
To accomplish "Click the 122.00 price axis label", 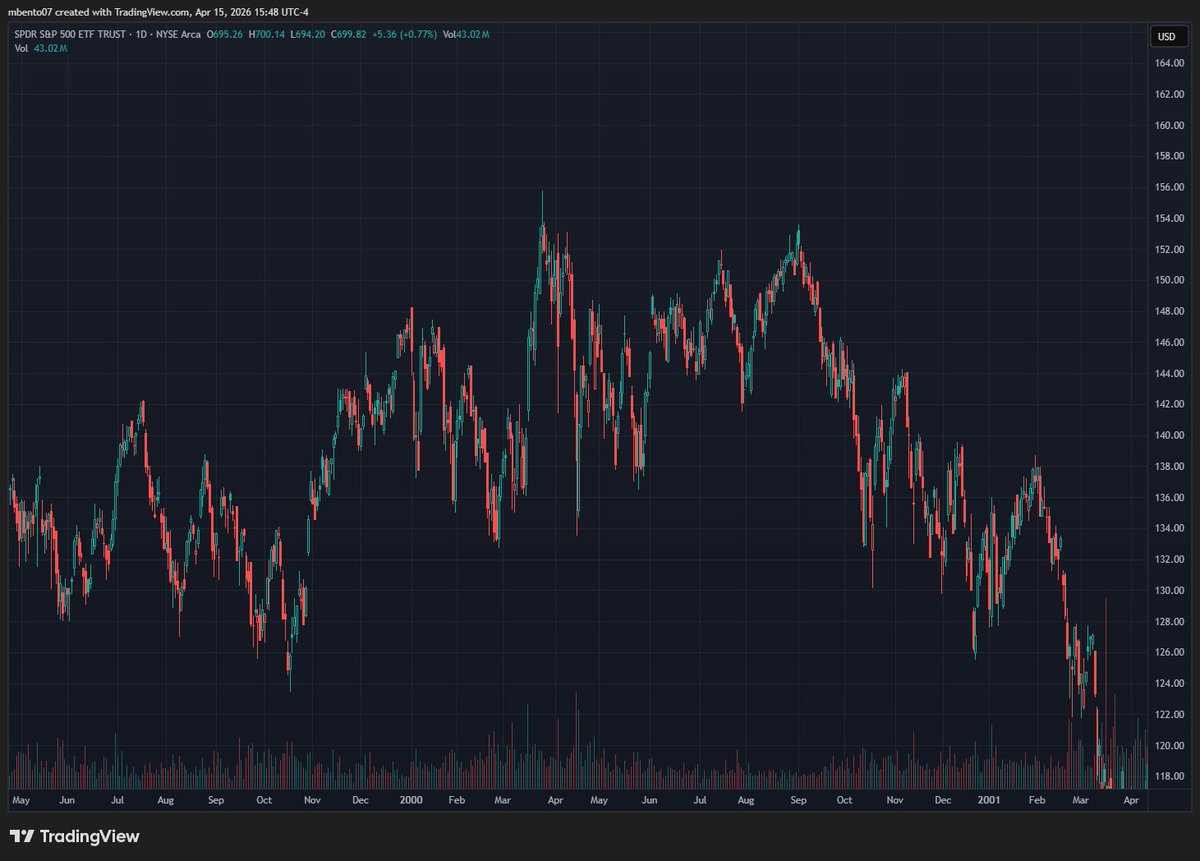I will (1169, 715).
